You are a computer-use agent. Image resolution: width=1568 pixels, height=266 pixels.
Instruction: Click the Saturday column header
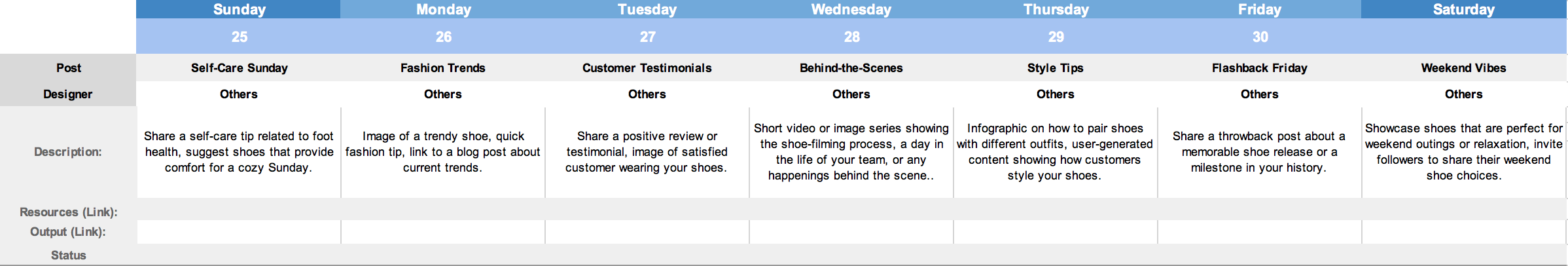point(1463,9)
